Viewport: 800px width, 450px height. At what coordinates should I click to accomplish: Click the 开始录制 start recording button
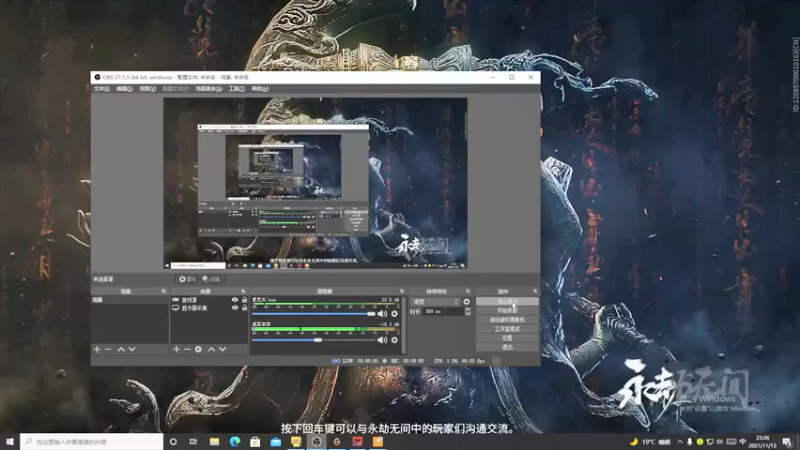tap(507, 311)
